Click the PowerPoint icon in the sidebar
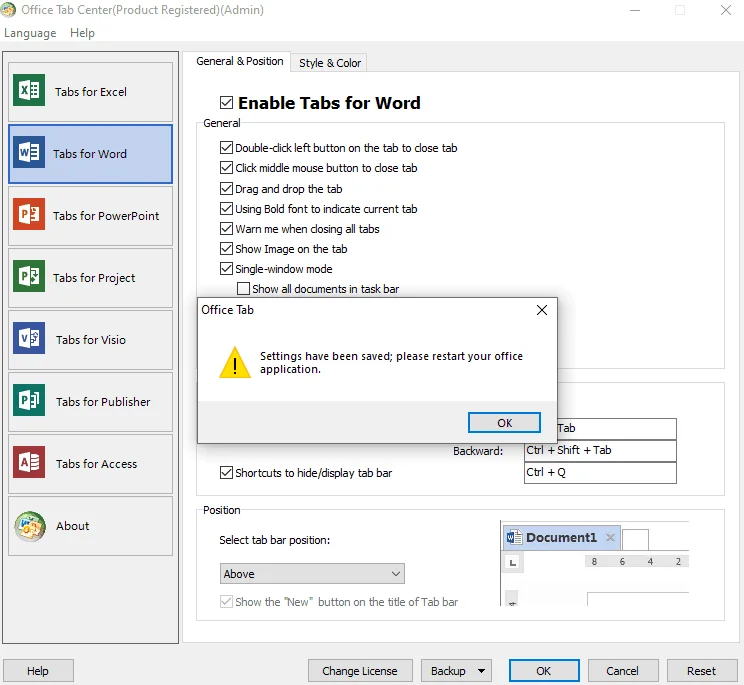The height and width of the screenshot is (685, 744). tap(29, 214)
